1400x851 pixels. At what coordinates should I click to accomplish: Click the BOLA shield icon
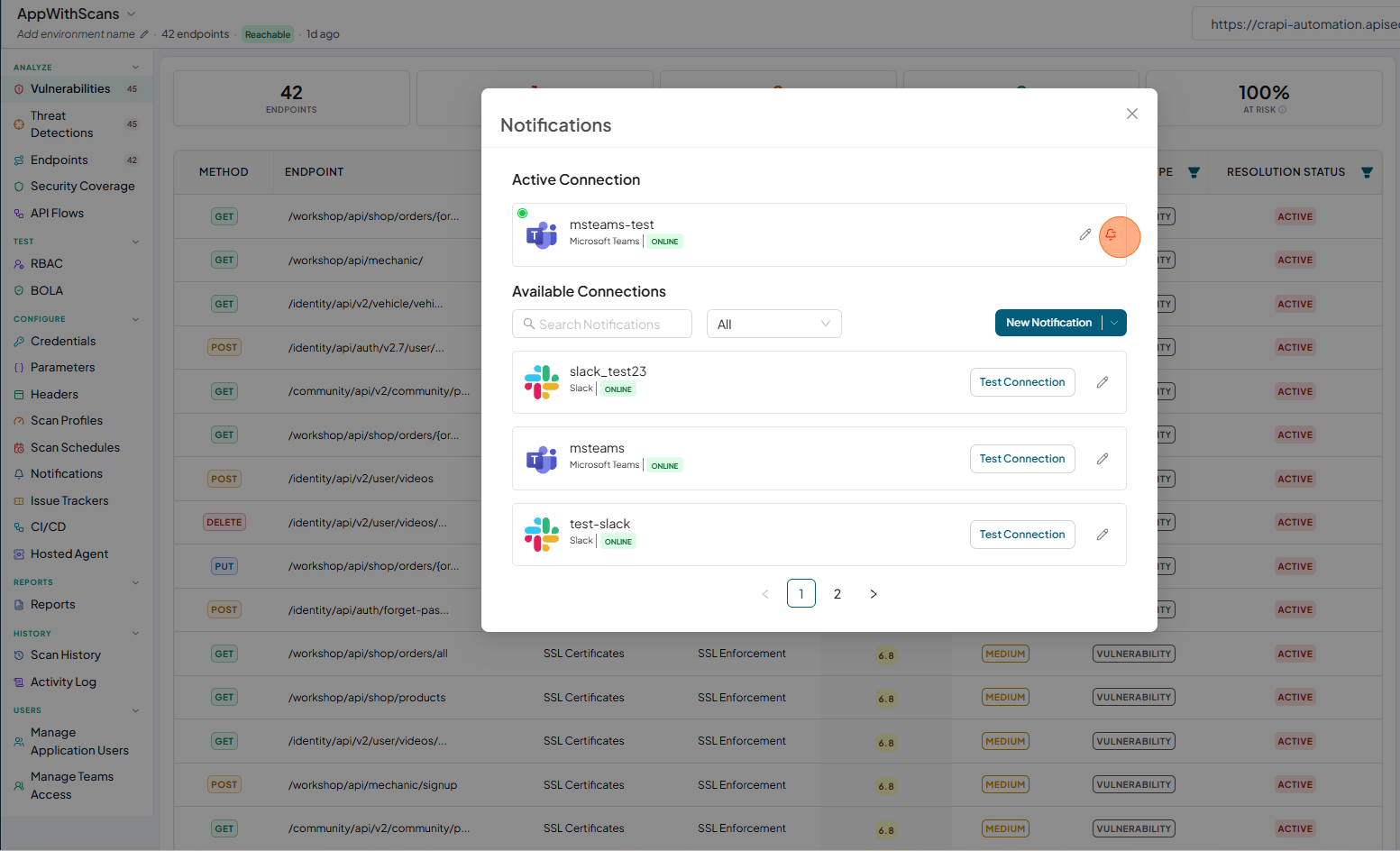click(19, 290)
